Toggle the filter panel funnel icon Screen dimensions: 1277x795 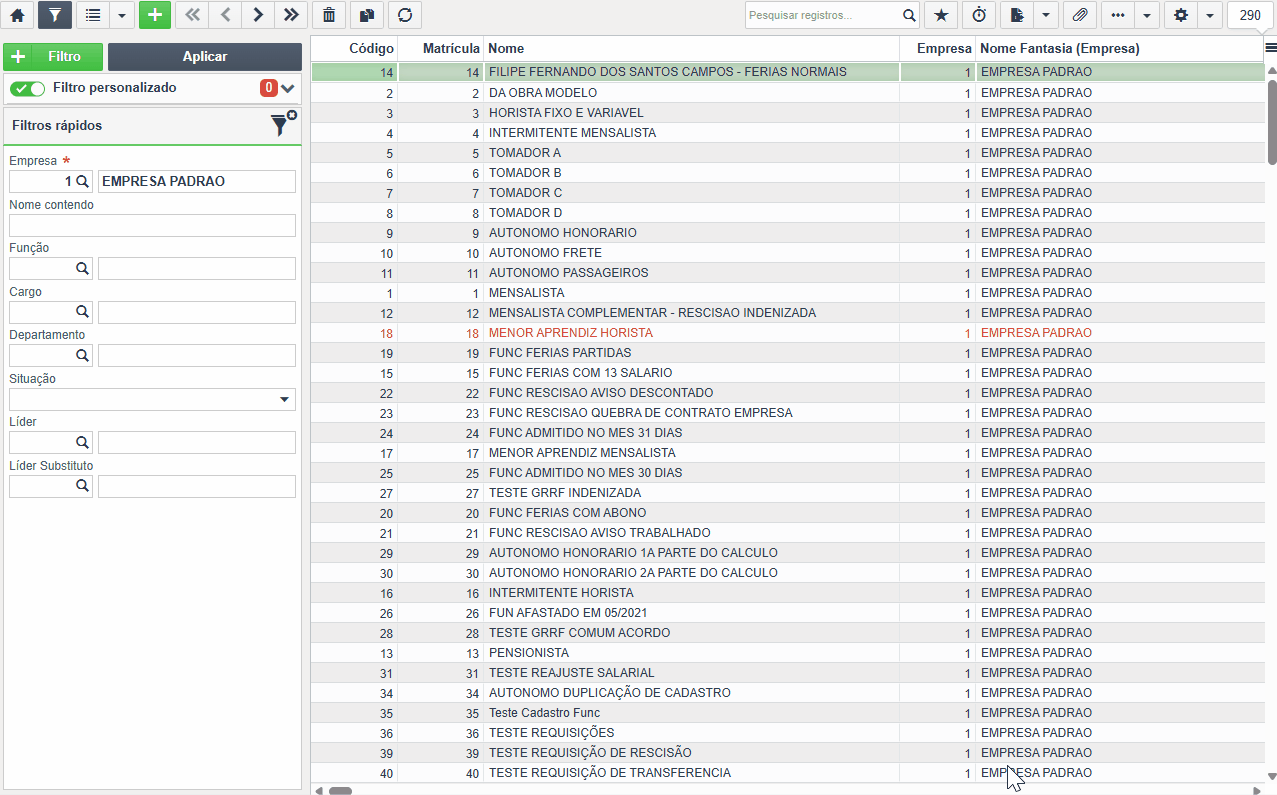tap(55, 15)
